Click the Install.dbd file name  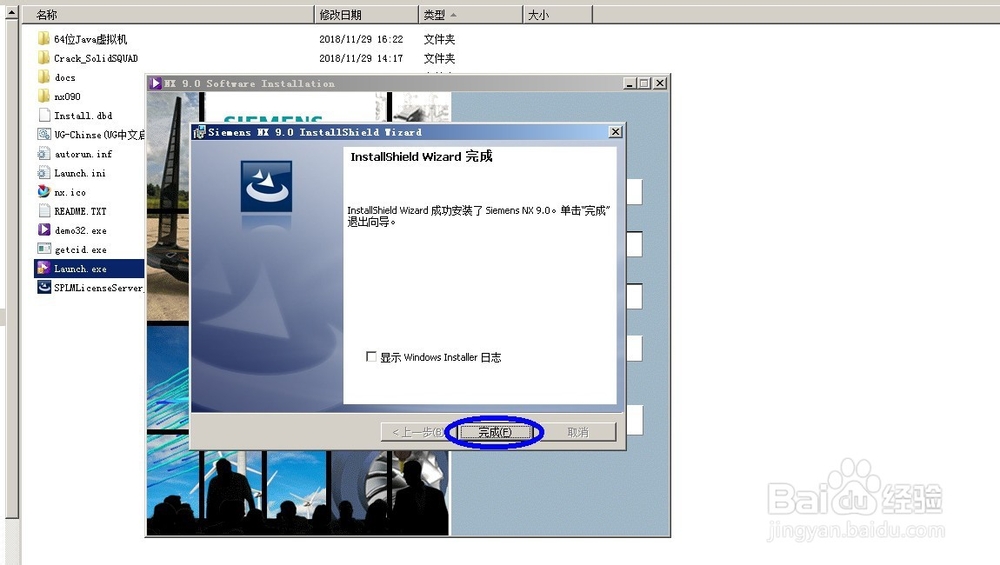tap(83, 116)
